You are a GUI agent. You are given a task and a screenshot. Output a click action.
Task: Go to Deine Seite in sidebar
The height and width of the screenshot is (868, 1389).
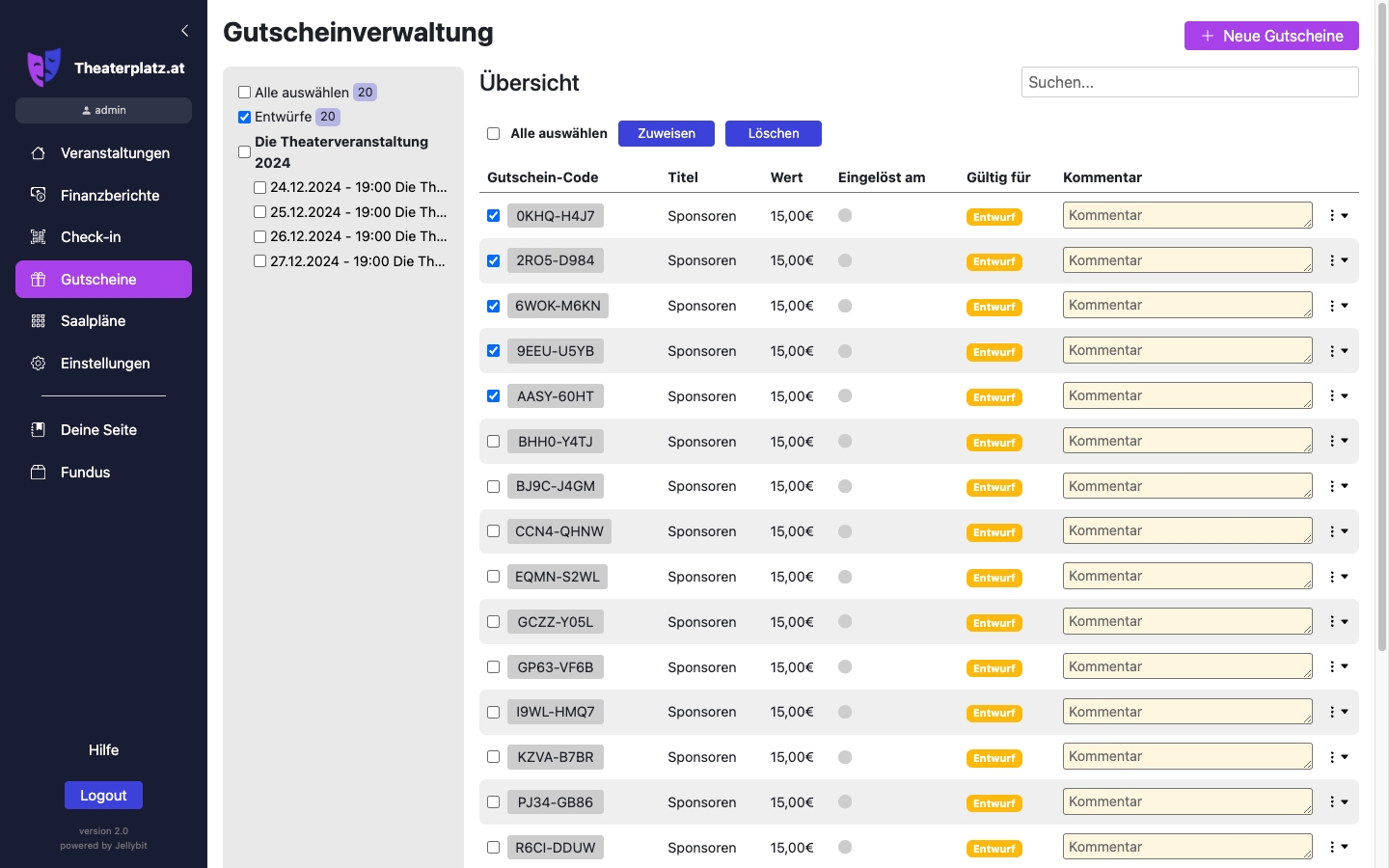pyautogui.click(x=98, y=430)
